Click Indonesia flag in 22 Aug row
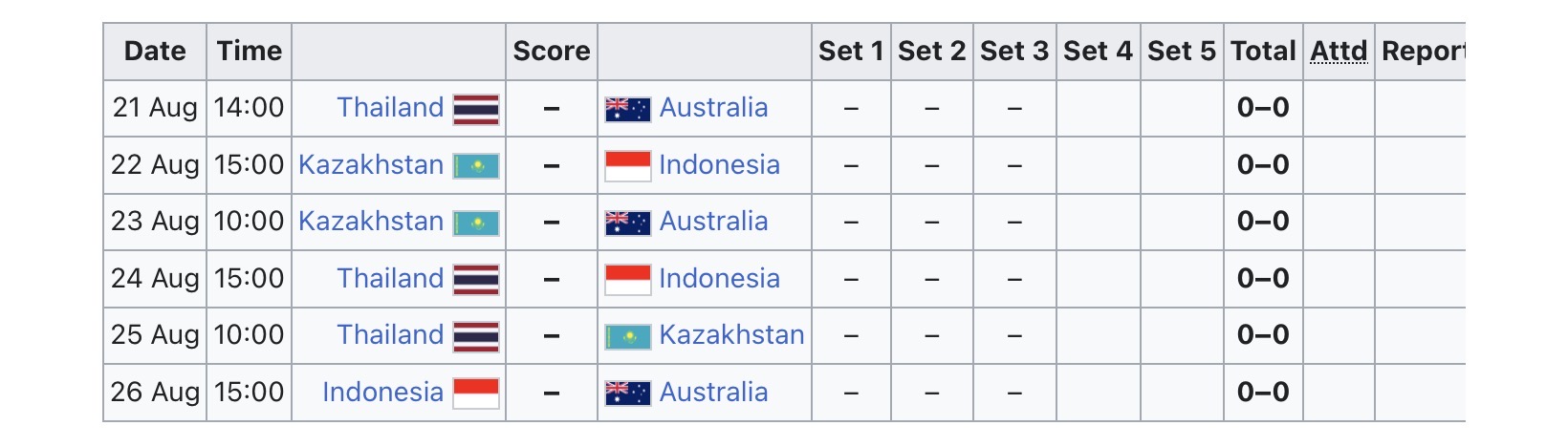The image size is (1568, 447). 628,166
